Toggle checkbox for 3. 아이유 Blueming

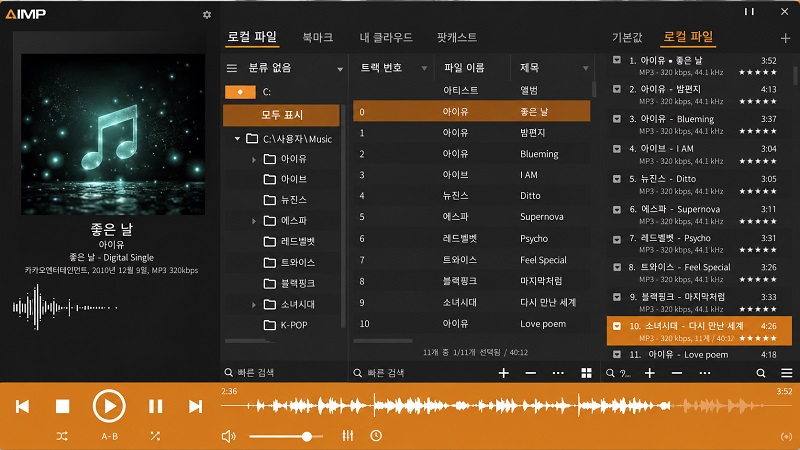coord(617,119)
